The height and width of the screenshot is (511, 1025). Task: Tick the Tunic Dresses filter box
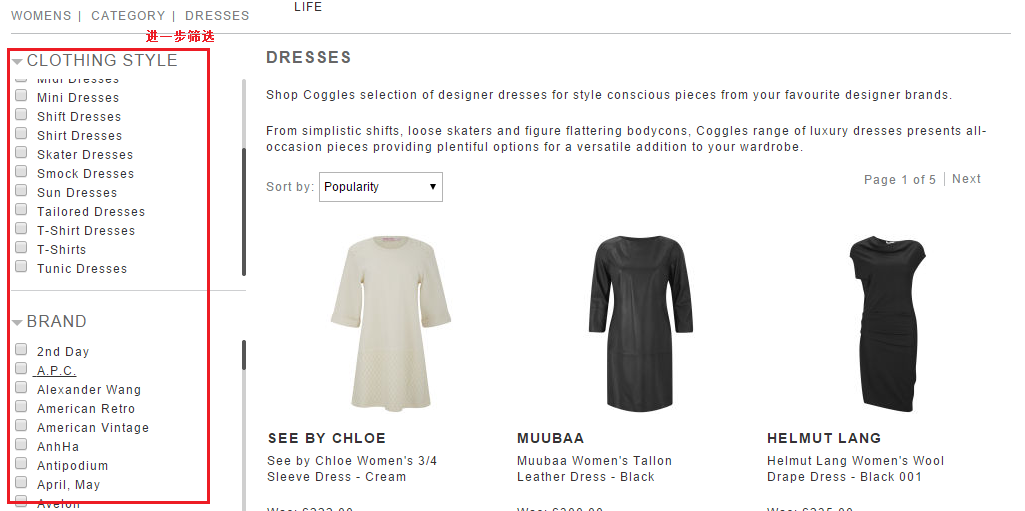click(x=21, y=266)
